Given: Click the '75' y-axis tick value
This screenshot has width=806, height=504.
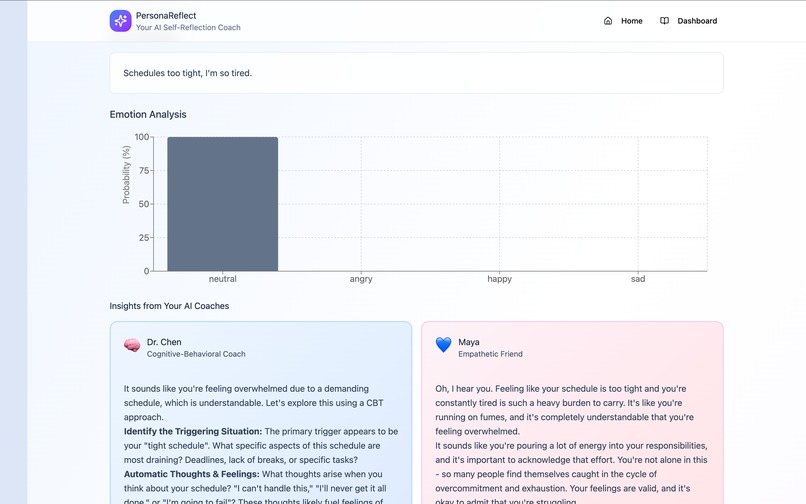Looking at the screenshot, I should 144,171.
